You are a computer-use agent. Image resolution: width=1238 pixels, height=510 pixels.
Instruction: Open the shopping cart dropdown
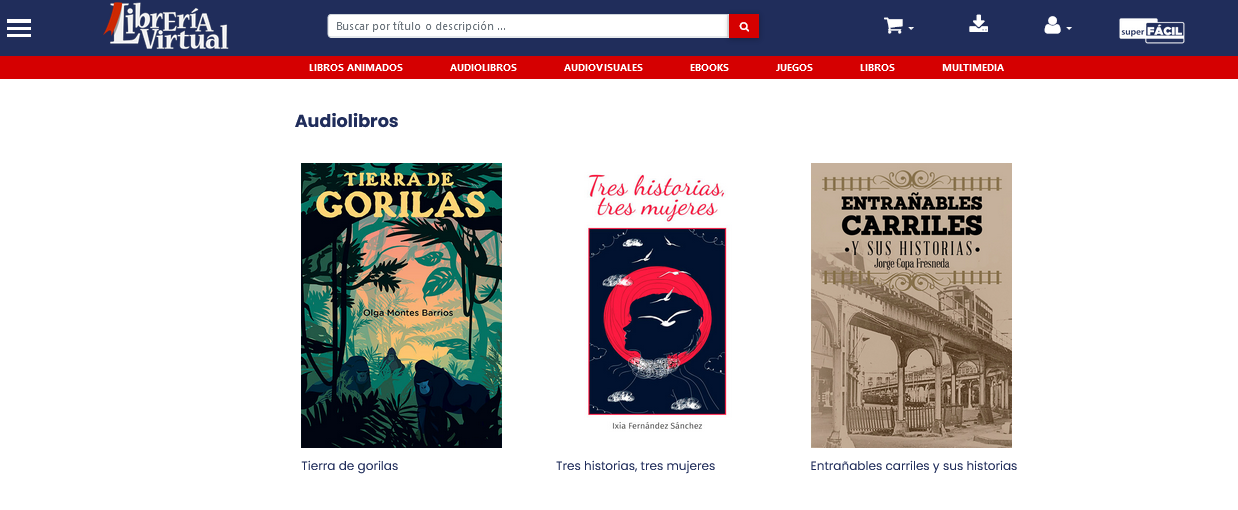click(x=898, y=26)
